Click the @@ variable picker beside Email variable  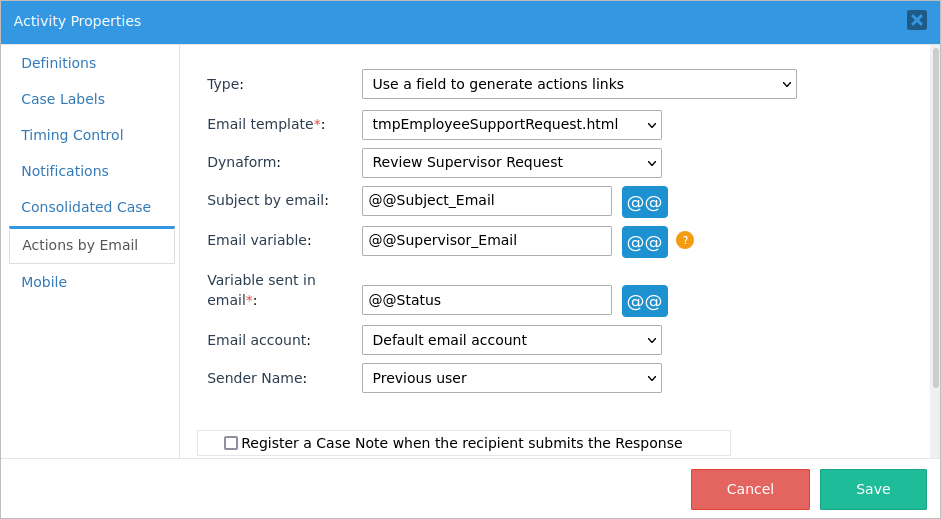[644, 242]
